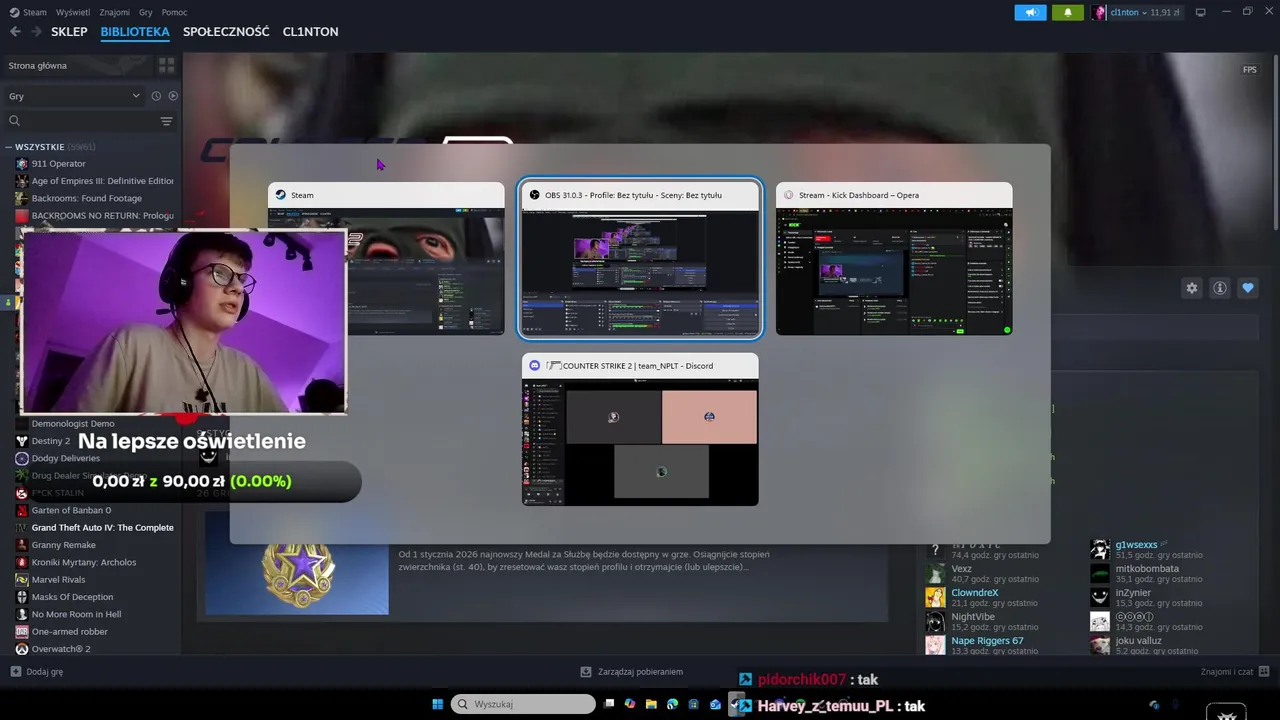
Task: Click the Dodgy Deliveries game icon
Action: [22, 458]
